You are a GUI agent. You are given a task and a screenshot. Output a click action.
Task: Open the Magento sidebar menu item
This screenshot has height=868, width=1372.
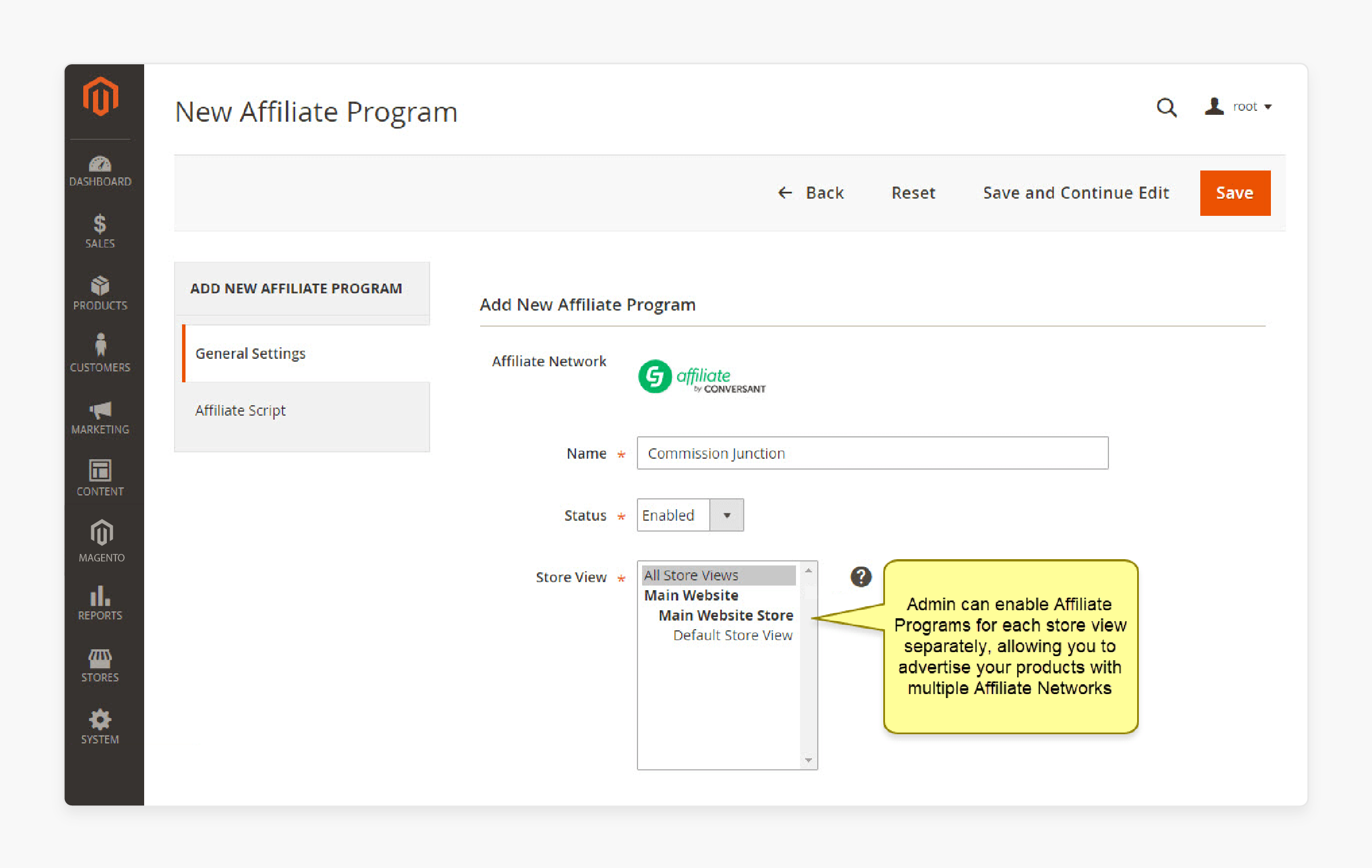coord(102,541)
